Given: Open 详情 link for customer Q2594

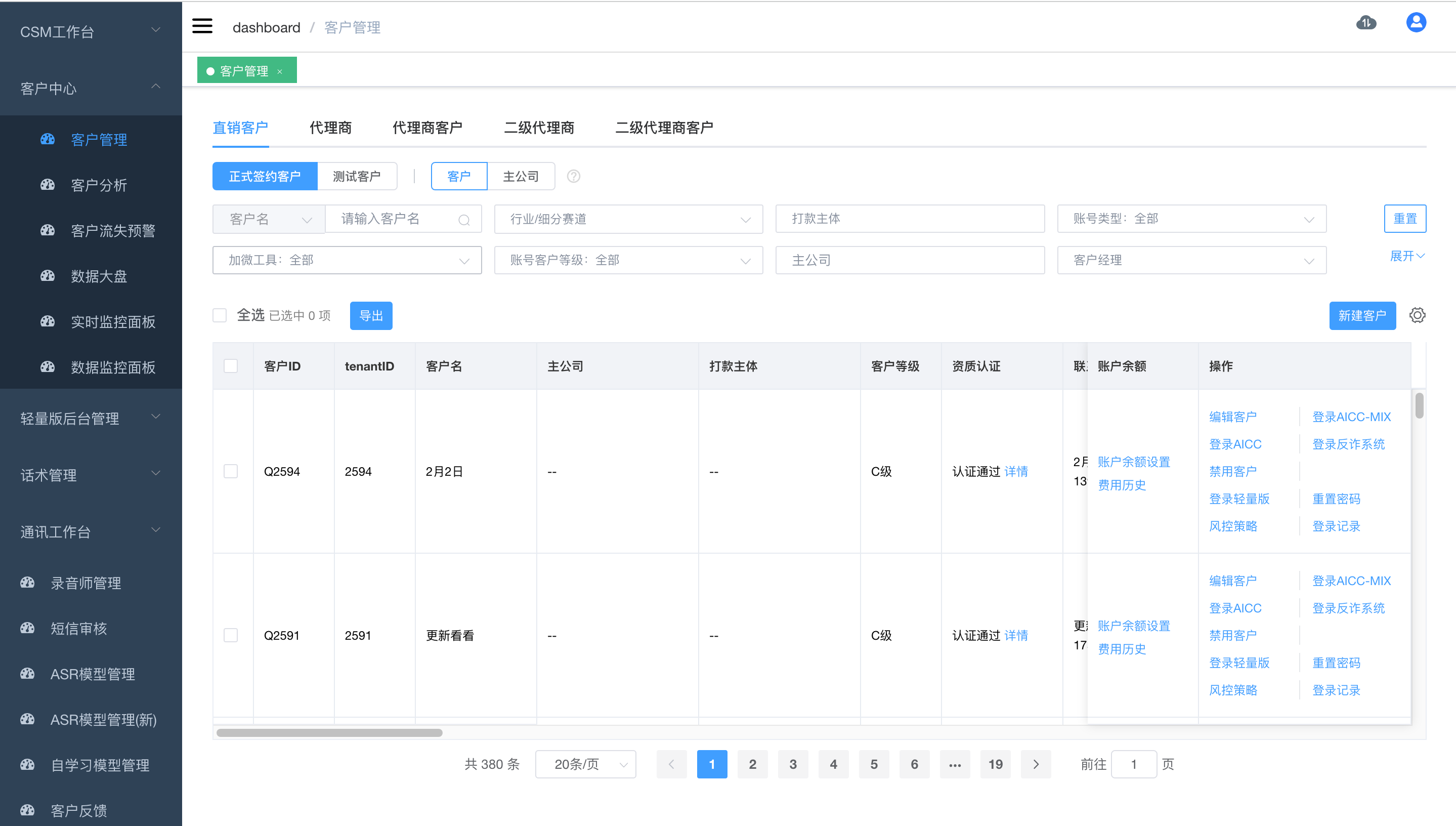Looking at the screenshot, I should coord(1016,471).
